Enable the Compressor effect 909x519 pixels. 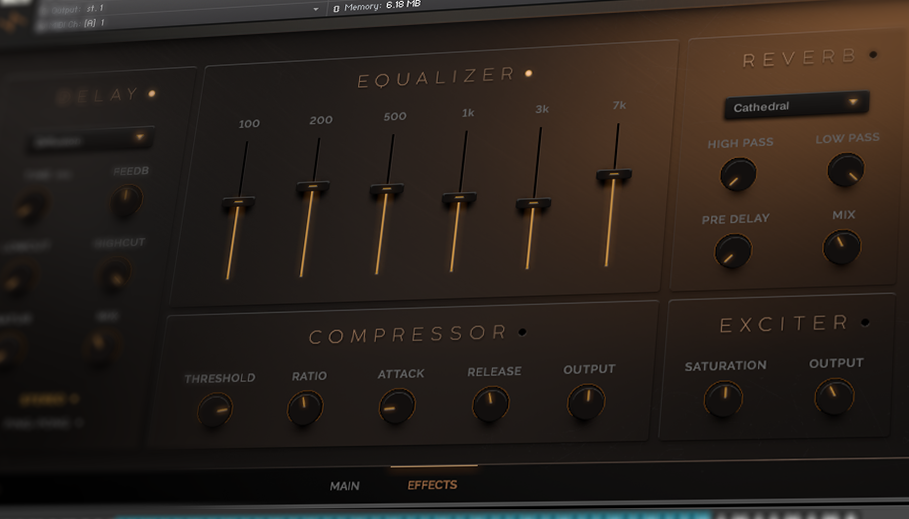(x=522, y=332)
